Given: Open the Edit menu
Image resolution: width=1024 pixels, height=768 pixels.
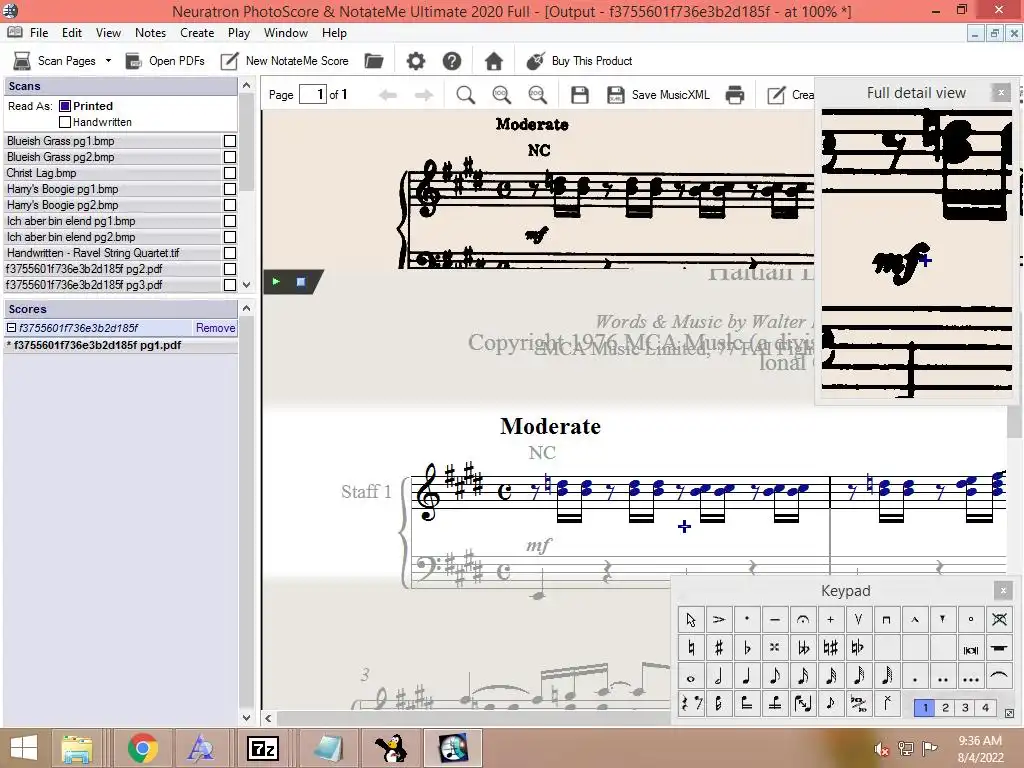Looking at the screenshot, I should click(72, 33).
